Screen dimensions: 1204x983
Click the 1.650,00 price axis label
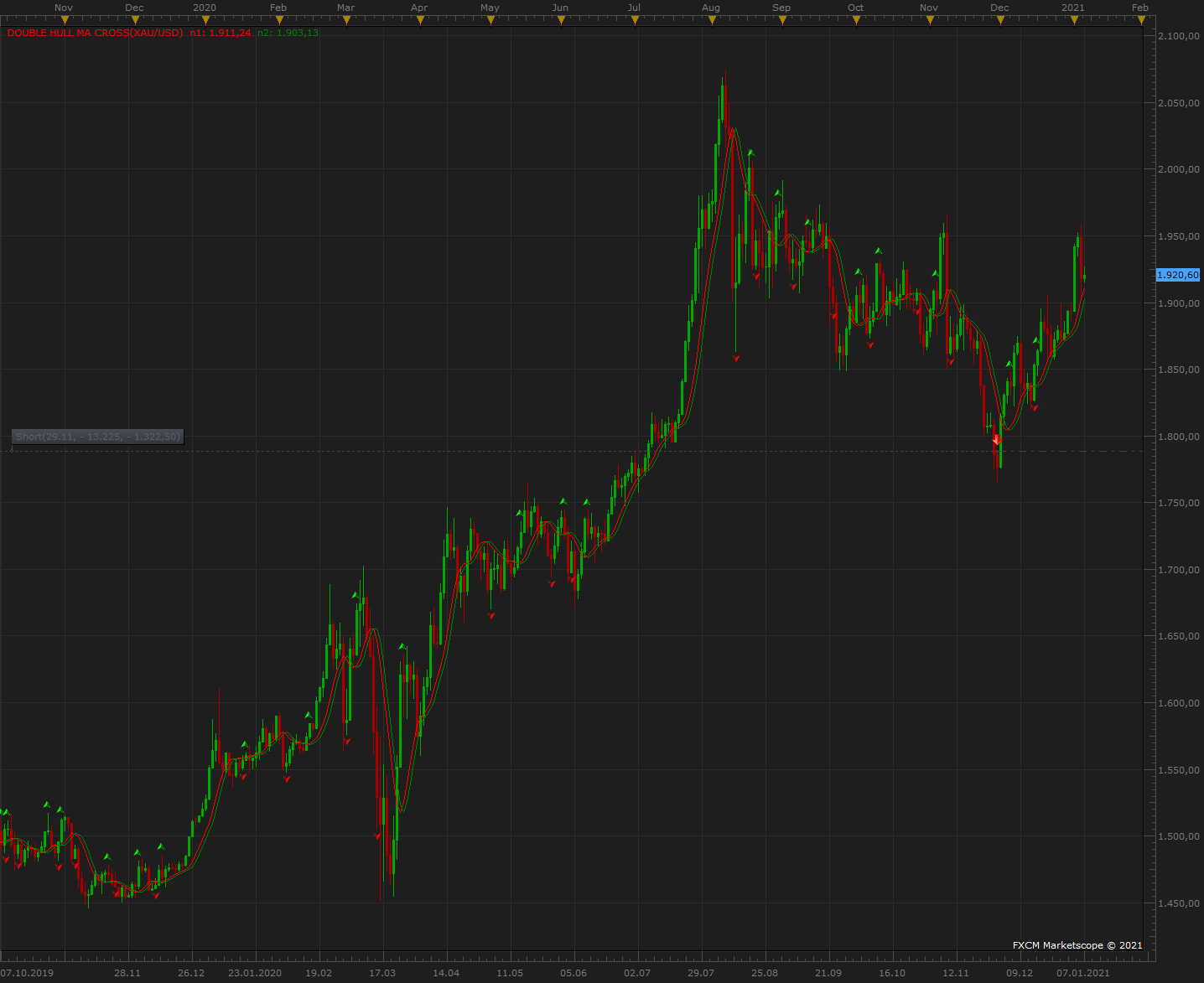pos(1178,636)
